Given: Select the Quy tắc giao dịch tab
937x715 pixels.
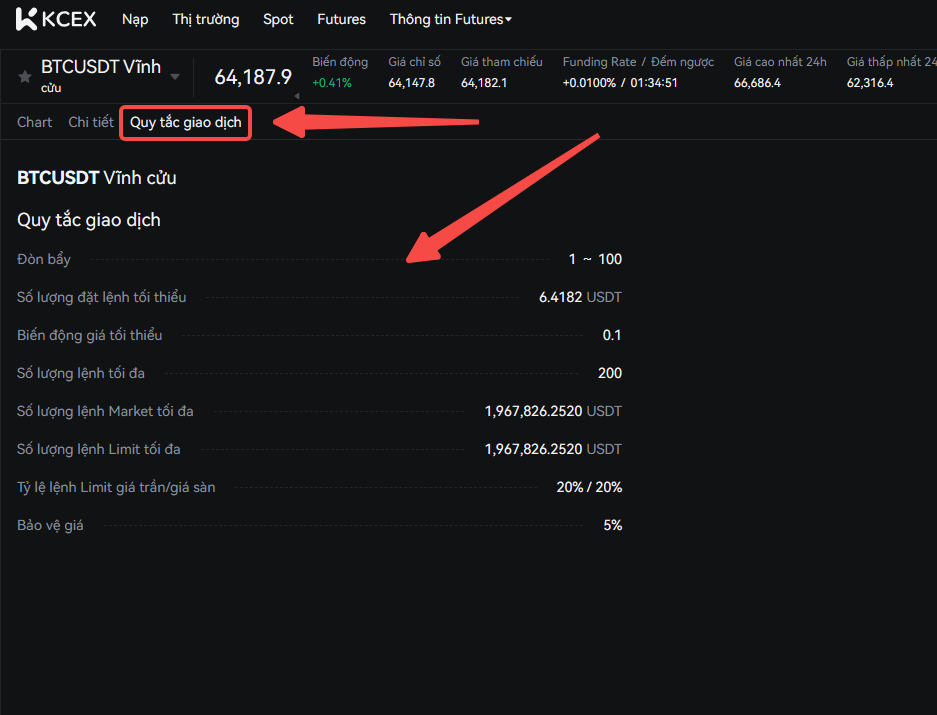Looking at the screenshot, I should coord(186,123).
